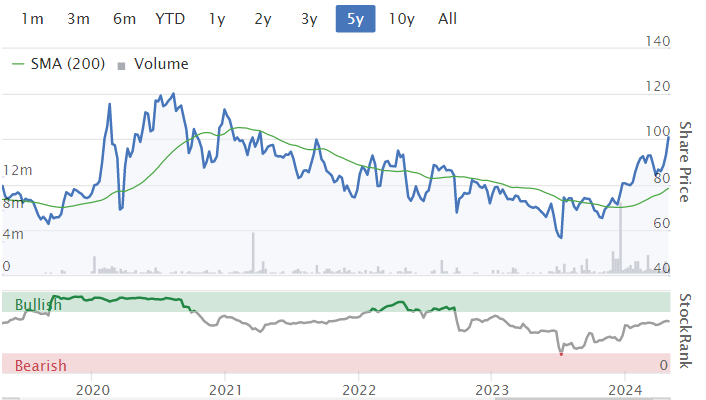Click the tallest volume bar near 2024

tap(620, 239)
